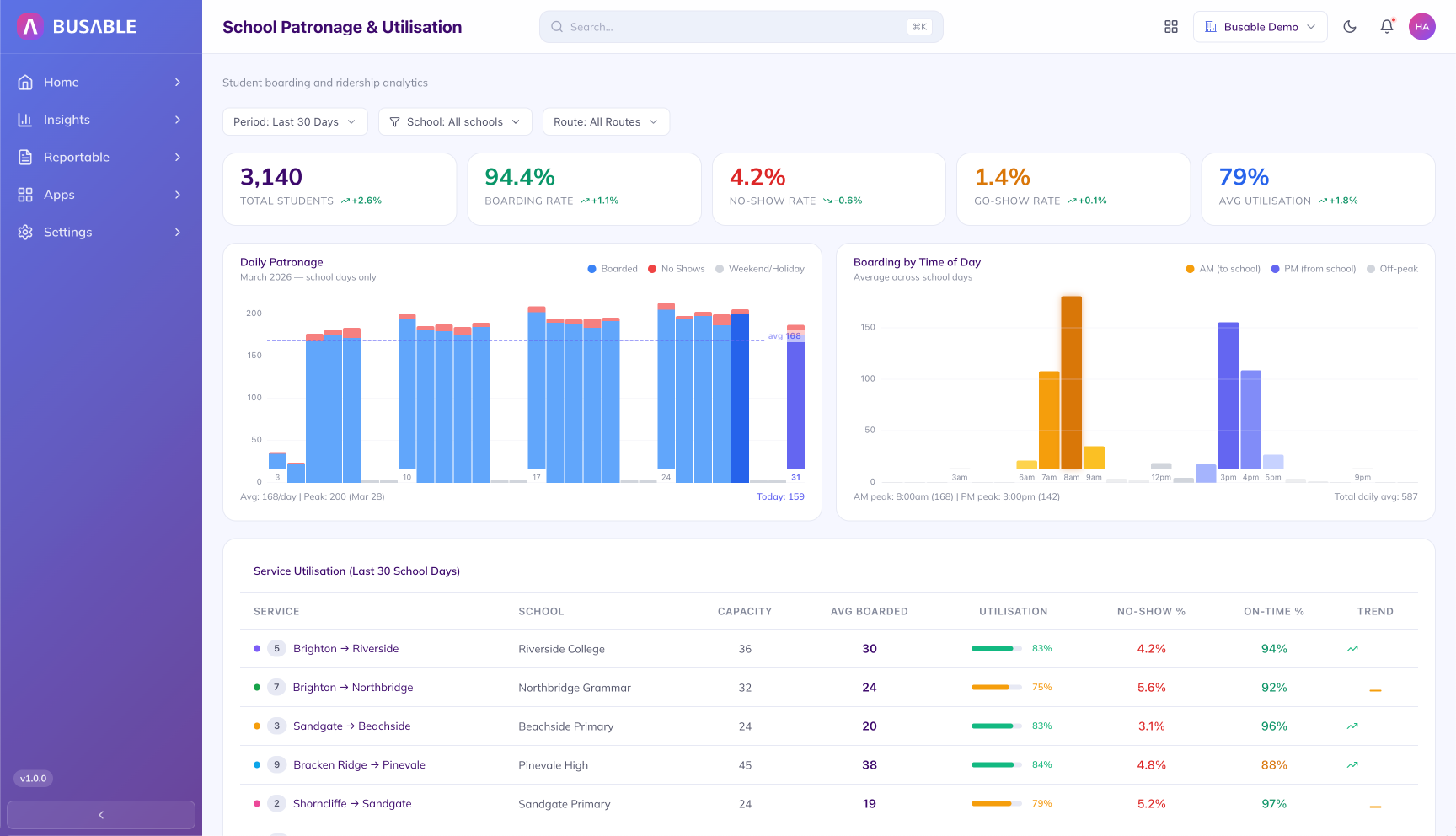
Task: Open the Sandgate → Beachside service link
Action: (x=352, y=726)
